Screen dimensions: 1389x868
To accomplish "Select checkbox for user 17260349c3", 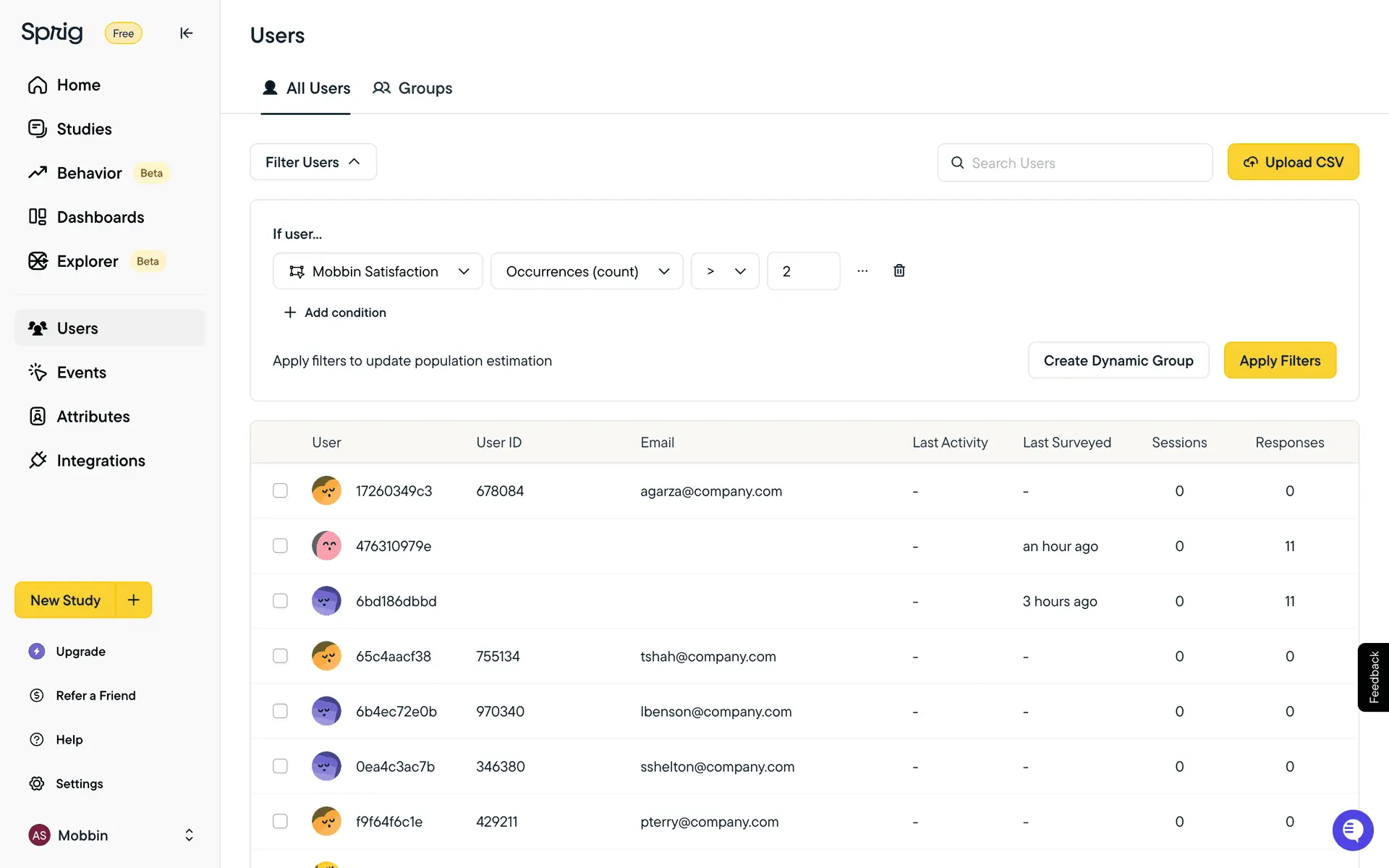I will [x=280, y=490].
